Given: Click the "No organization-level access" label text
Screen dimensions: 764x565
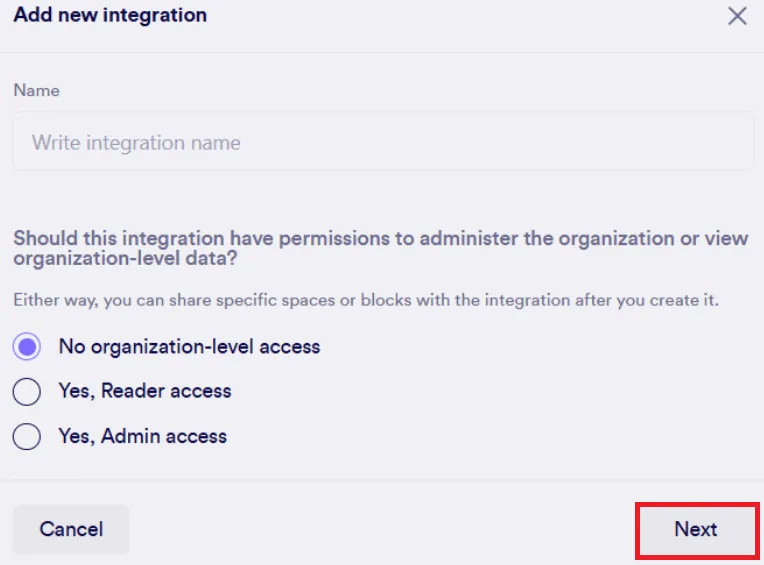Looking at the screenshot, I should (189, 347).
